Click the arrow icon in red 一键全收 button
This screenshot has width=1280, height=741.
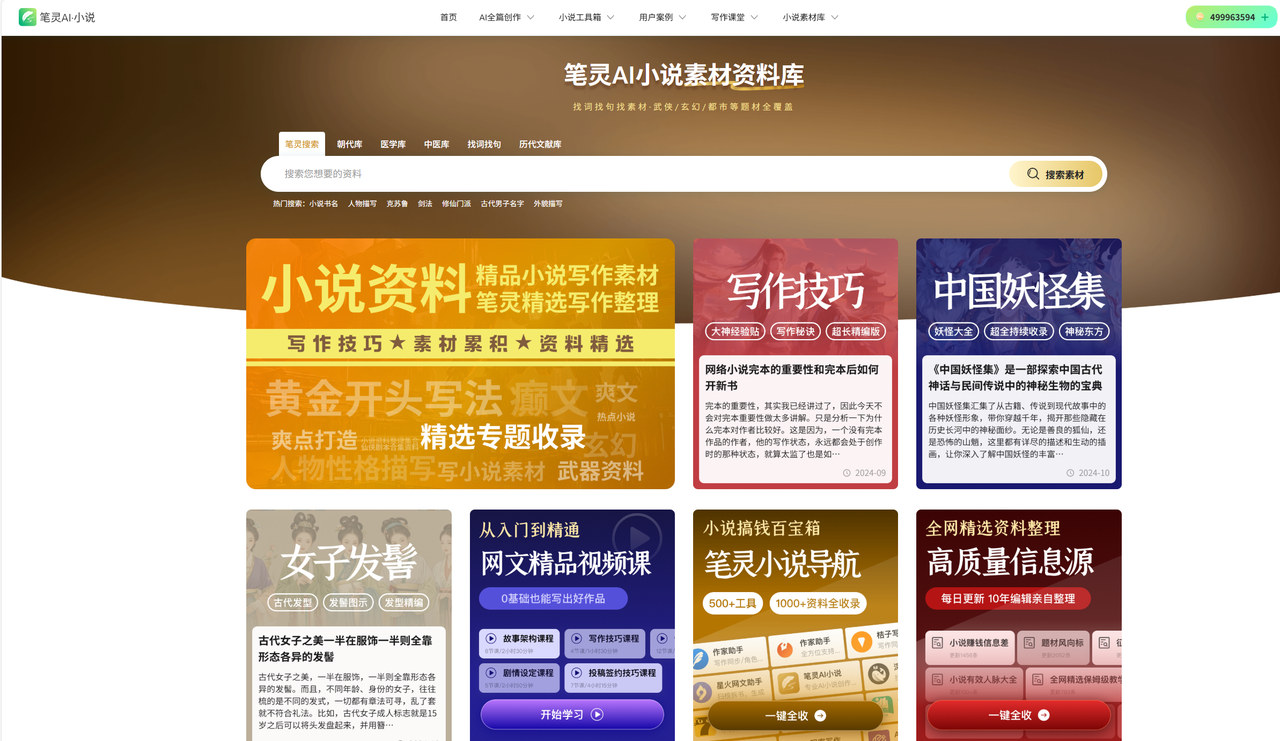[1044, 715]
